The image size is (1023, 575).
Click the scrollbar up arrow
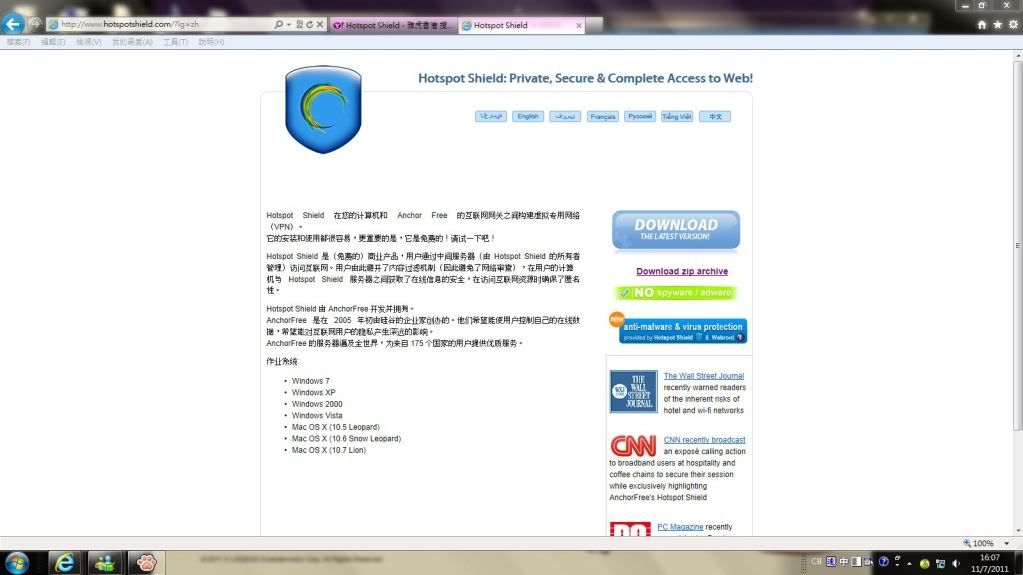[1017, 56]
